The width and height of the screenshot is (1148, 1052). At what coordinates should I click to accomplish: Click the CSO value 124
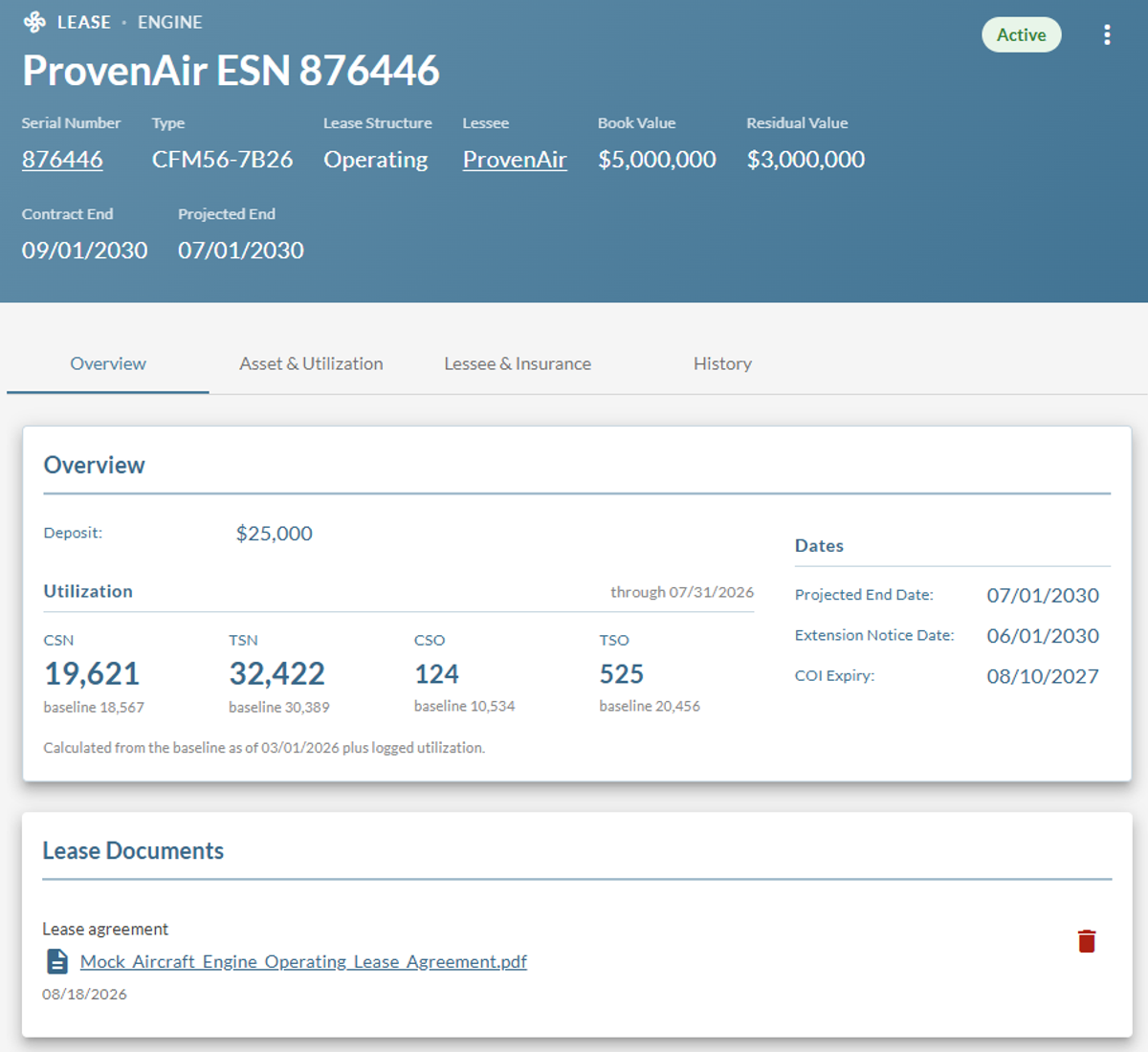436,674
